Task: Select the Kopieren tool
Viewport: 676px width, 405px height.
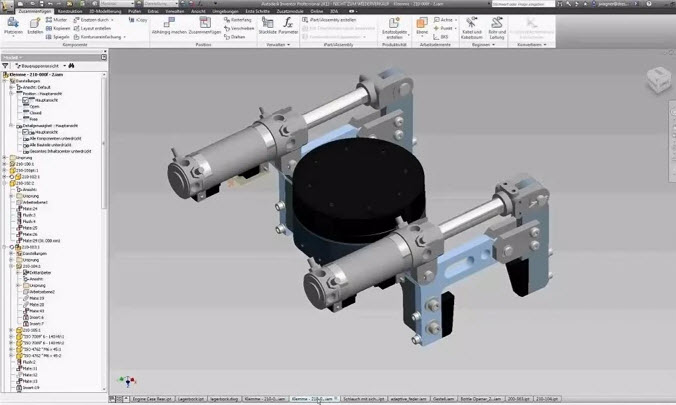Action: point(58,28)
